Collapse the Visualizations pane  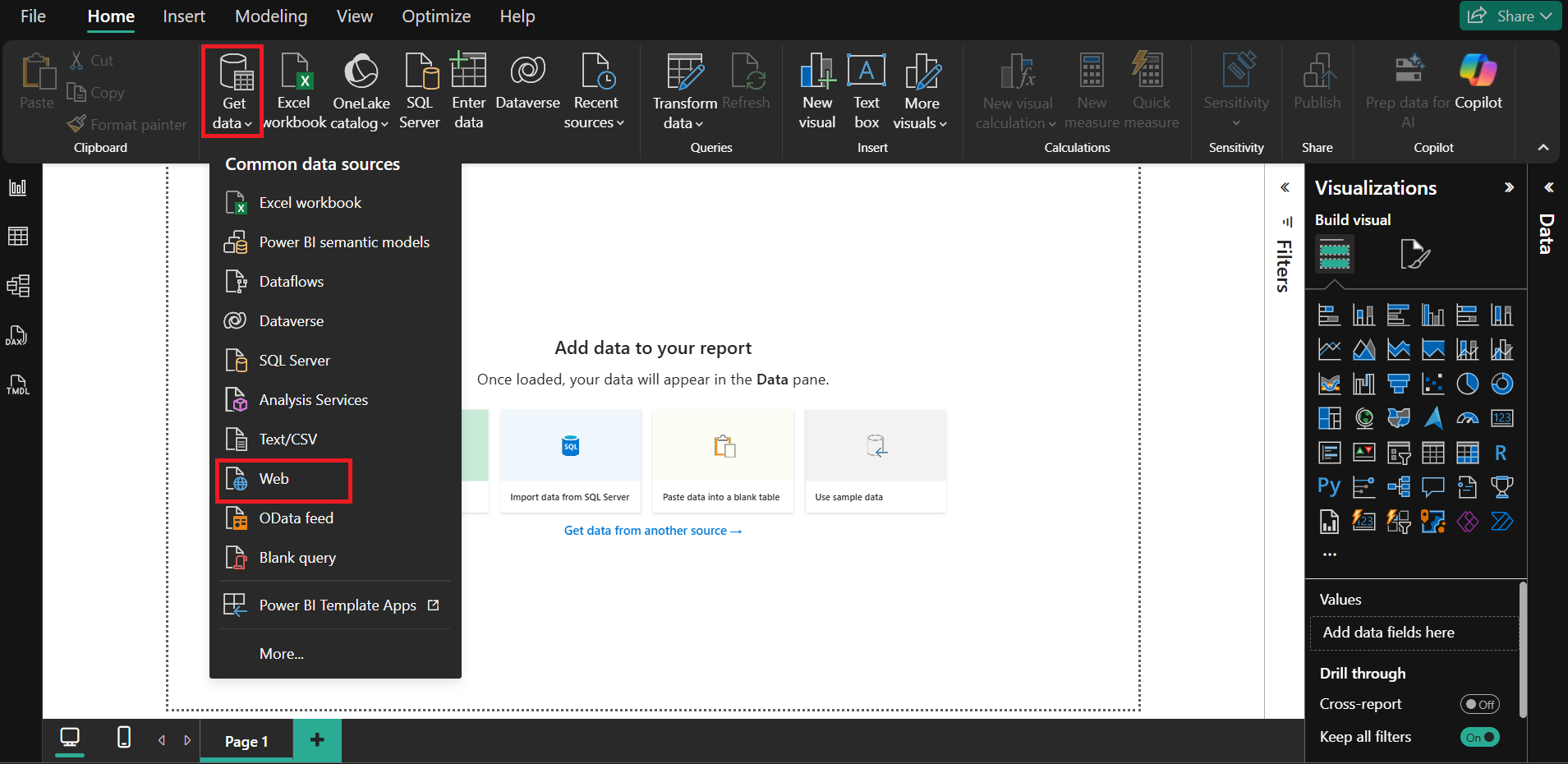click(x=1509, y=187)
